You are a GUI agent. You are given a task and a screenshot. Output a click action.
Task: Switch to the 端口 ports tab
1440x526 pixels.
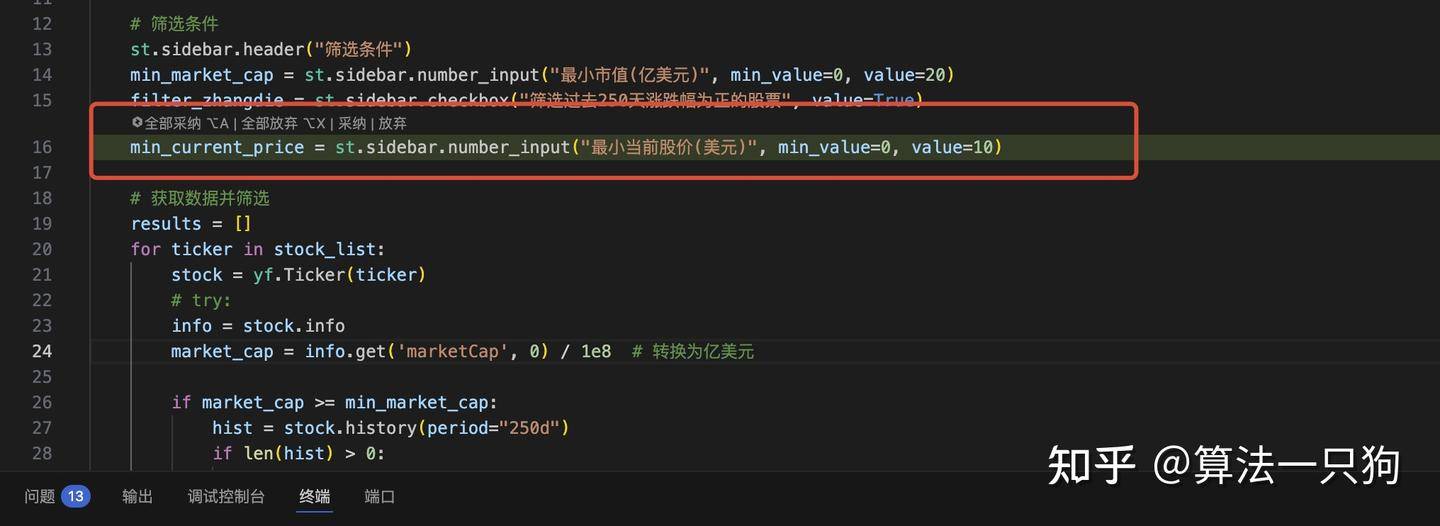click(380, 496)
